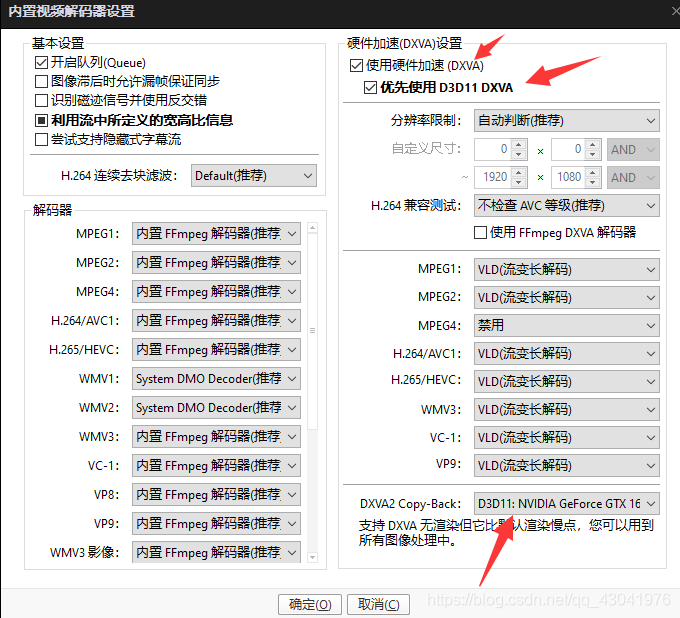Click the 1920 width field
680x618 pixels.
(x=494, y=177)
